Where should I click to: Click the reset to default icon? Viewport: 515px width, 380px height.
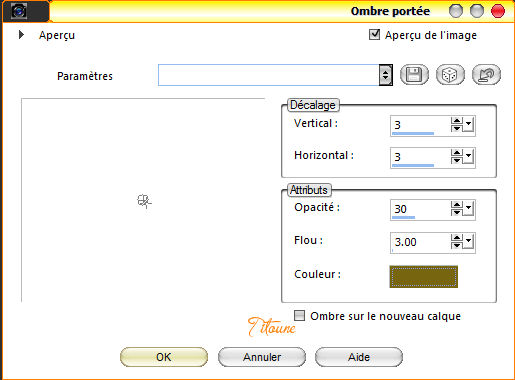click(486, 74)
